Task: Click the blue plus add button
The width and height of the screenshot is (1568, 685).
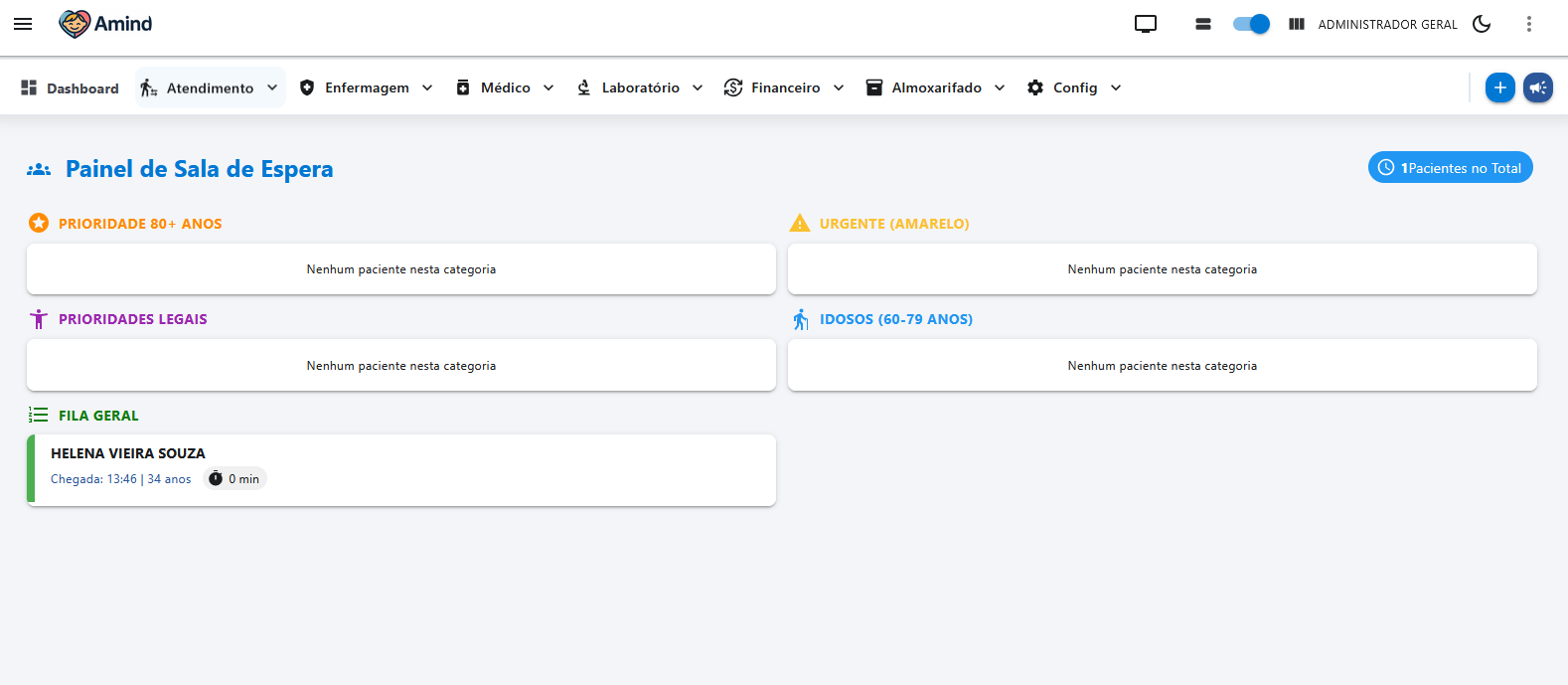Action: [x=1499, y=87]
